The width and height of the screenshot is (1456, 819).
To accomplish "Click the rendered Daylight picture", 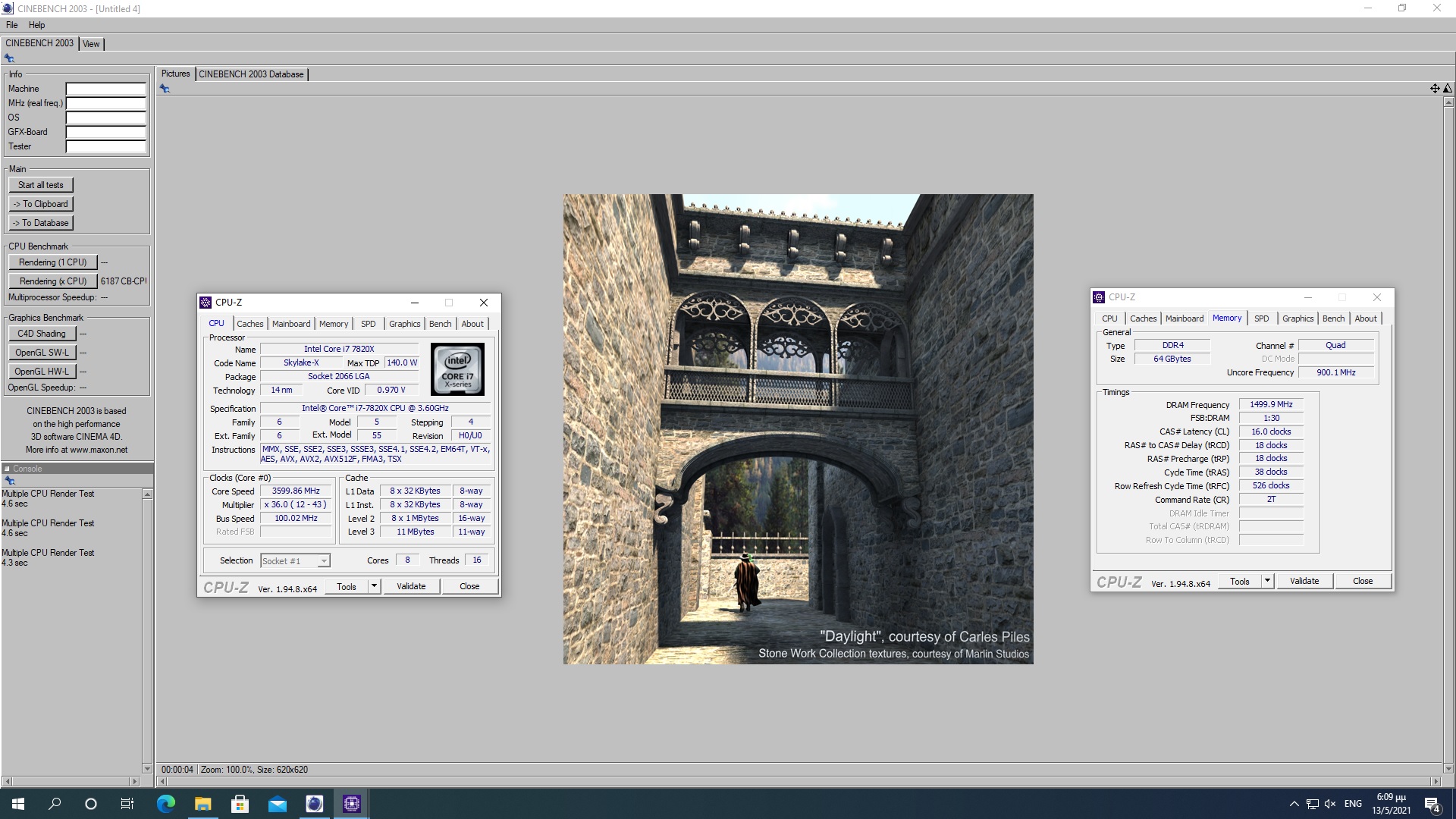I will click(798, 429).
